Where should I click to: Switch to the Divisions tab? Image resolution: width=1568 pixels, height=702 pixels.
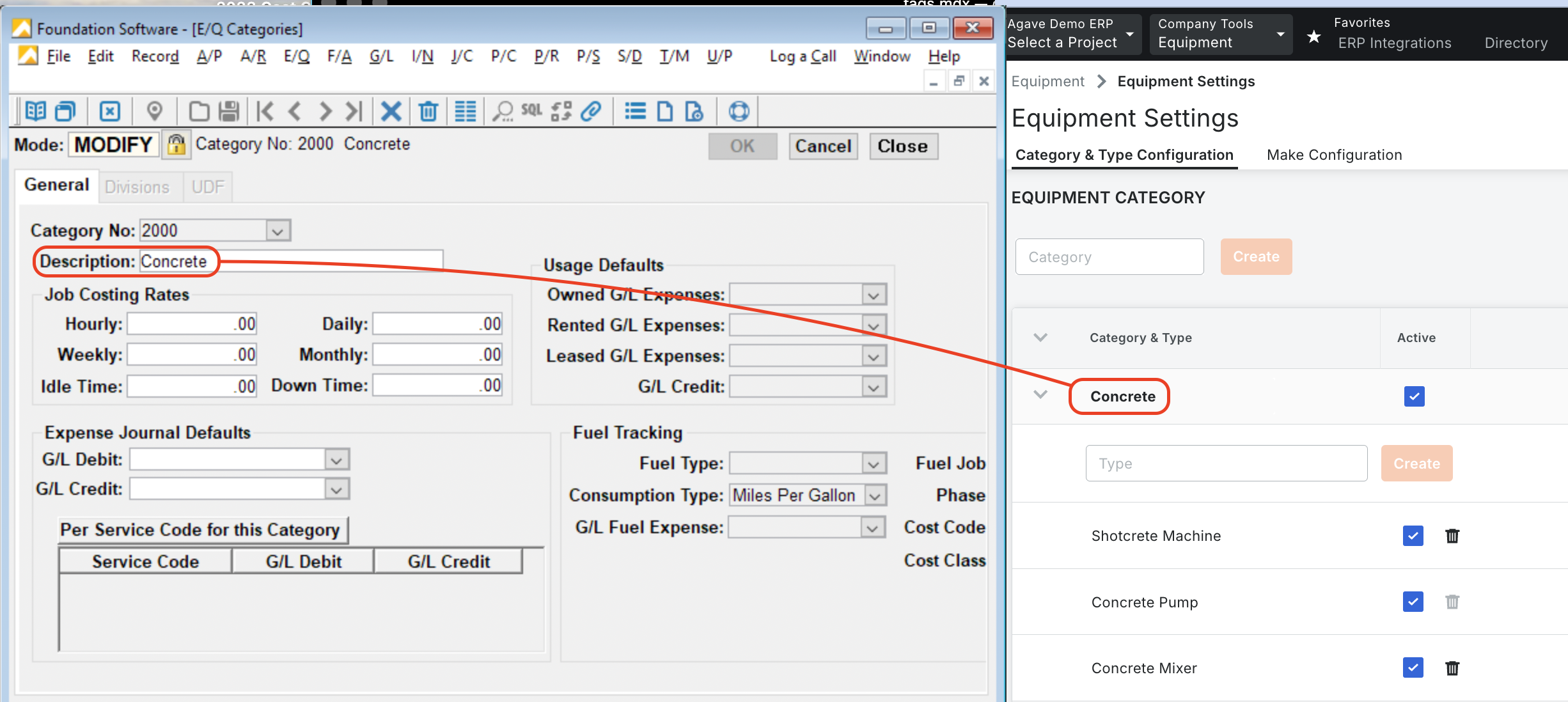click(x=137, y=187)
